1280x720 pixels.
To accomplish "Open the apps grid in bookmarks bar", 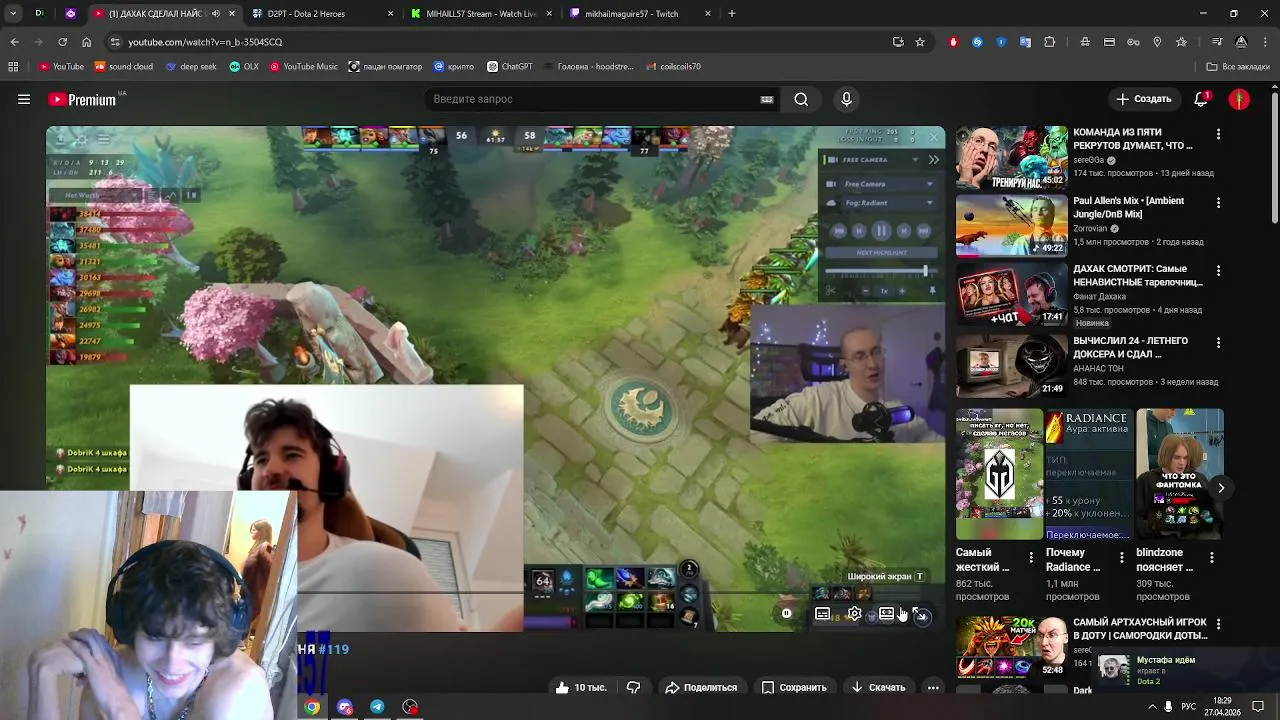I will tap(13, 67).
